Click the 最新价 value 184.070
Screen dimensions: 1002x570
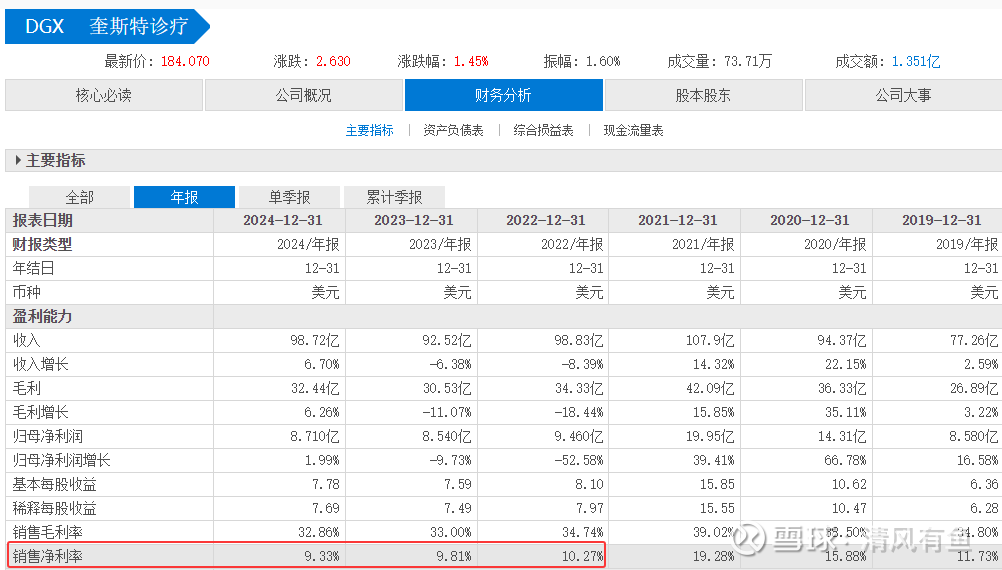pos(185,61)
